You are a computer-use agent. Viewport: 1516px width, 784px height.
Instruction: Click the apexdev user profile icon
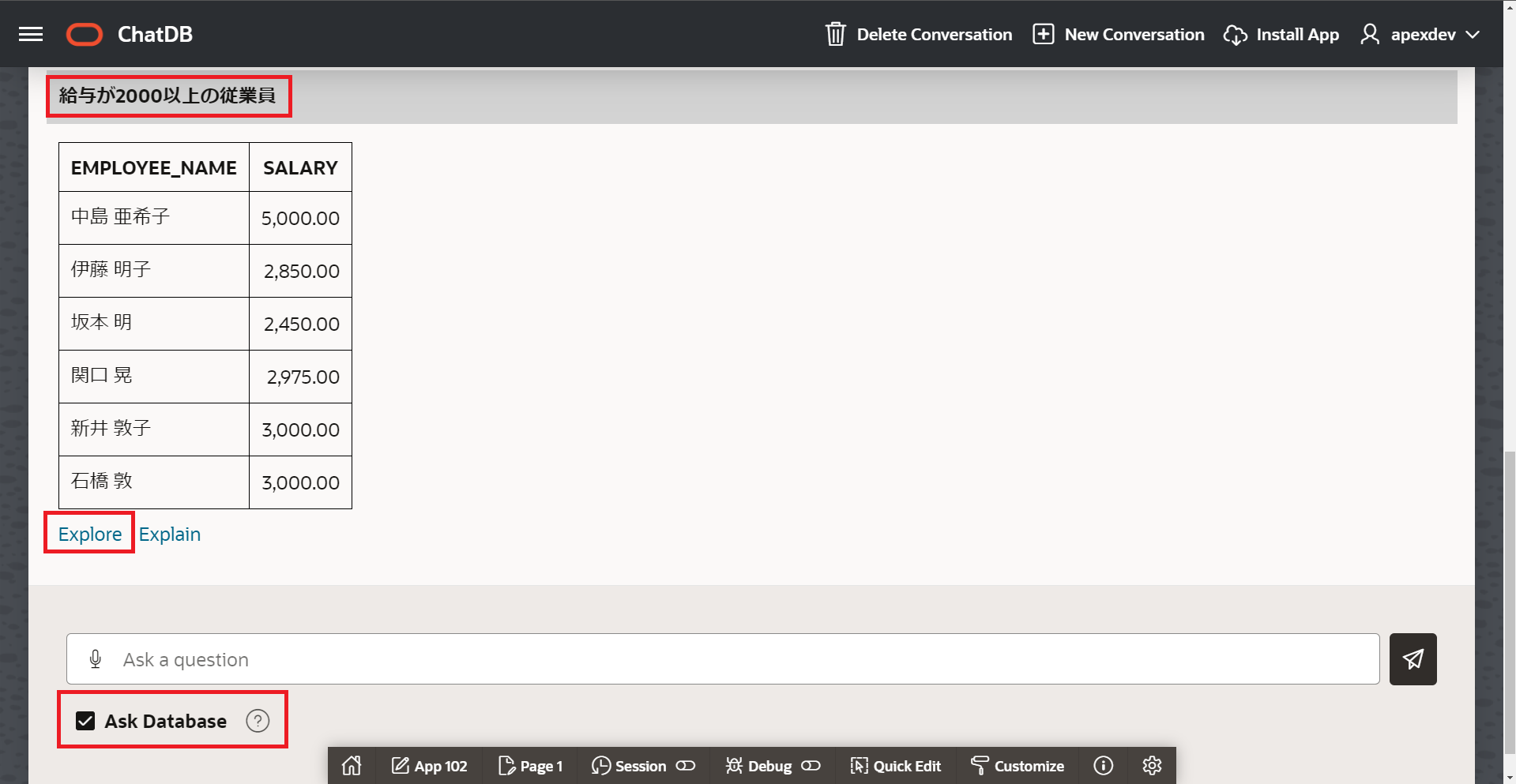(x=1370, y=34)
